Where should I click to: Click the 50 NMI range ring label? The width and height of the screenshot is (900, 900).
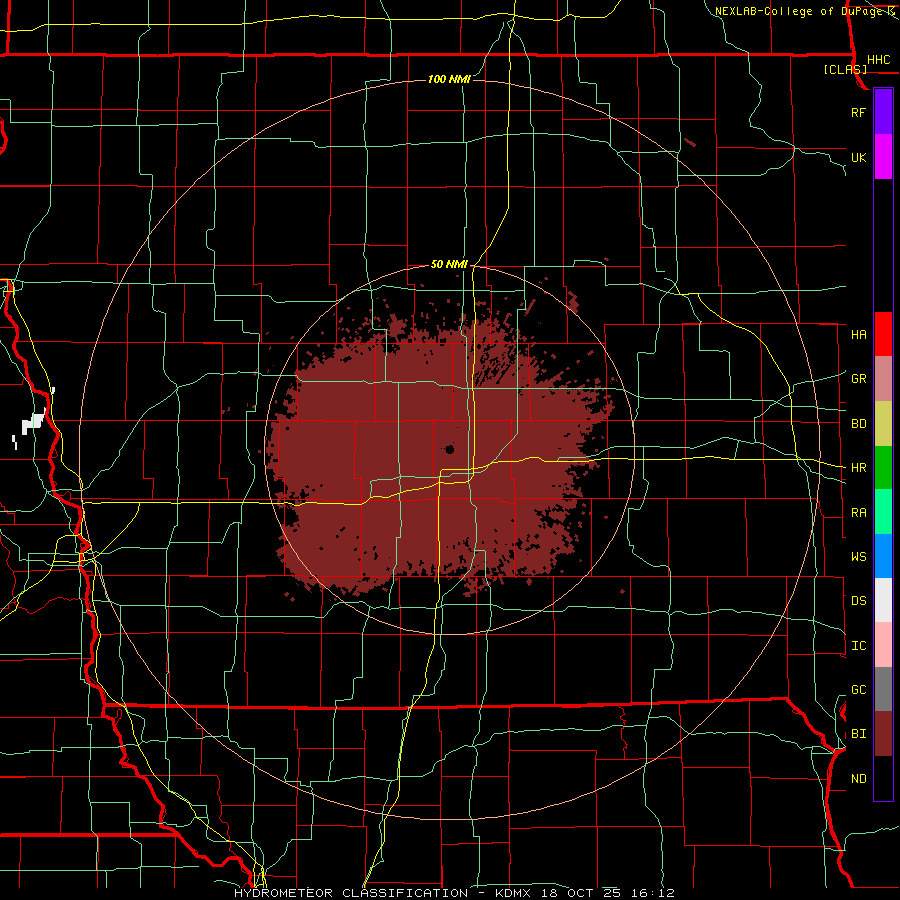(x=449, y=264)
